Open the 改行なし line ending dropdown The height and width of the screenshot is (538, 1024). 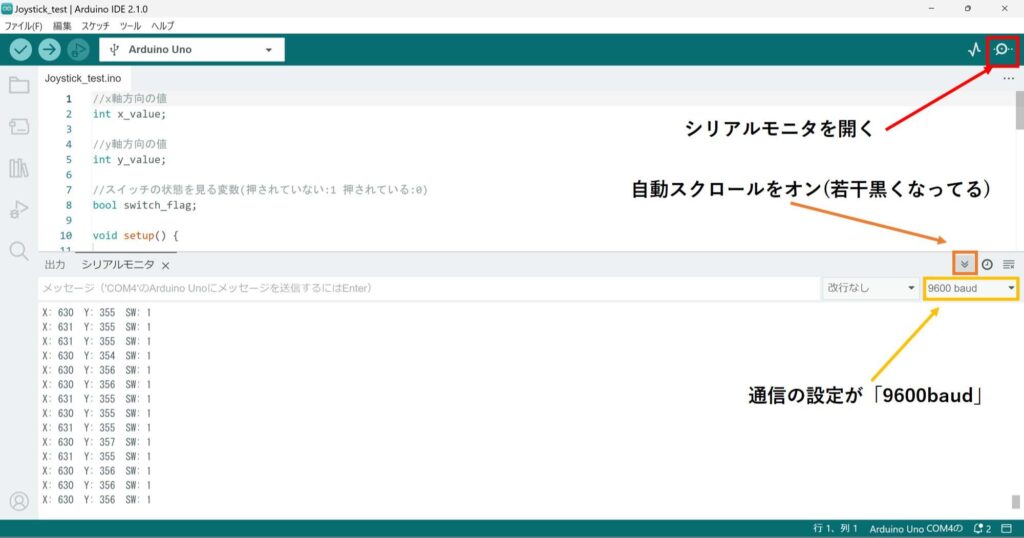pos(871,288)
